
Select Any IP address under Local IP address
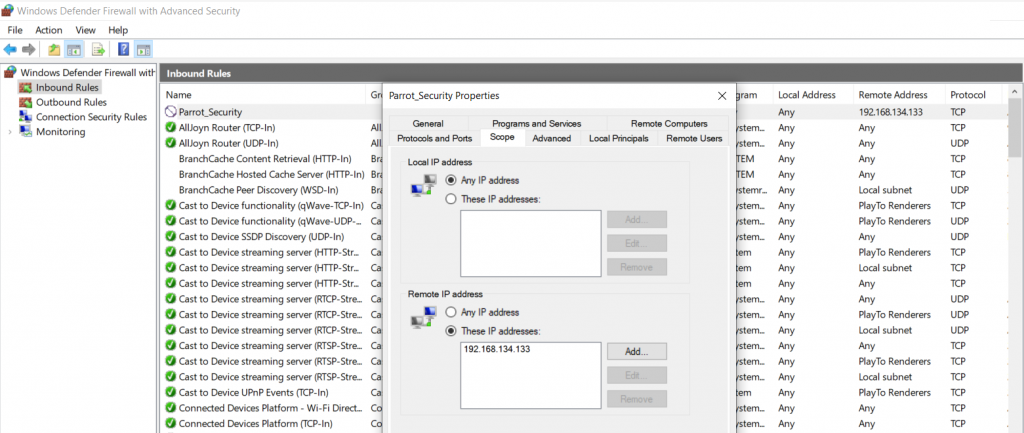click(x=450, y=180)
